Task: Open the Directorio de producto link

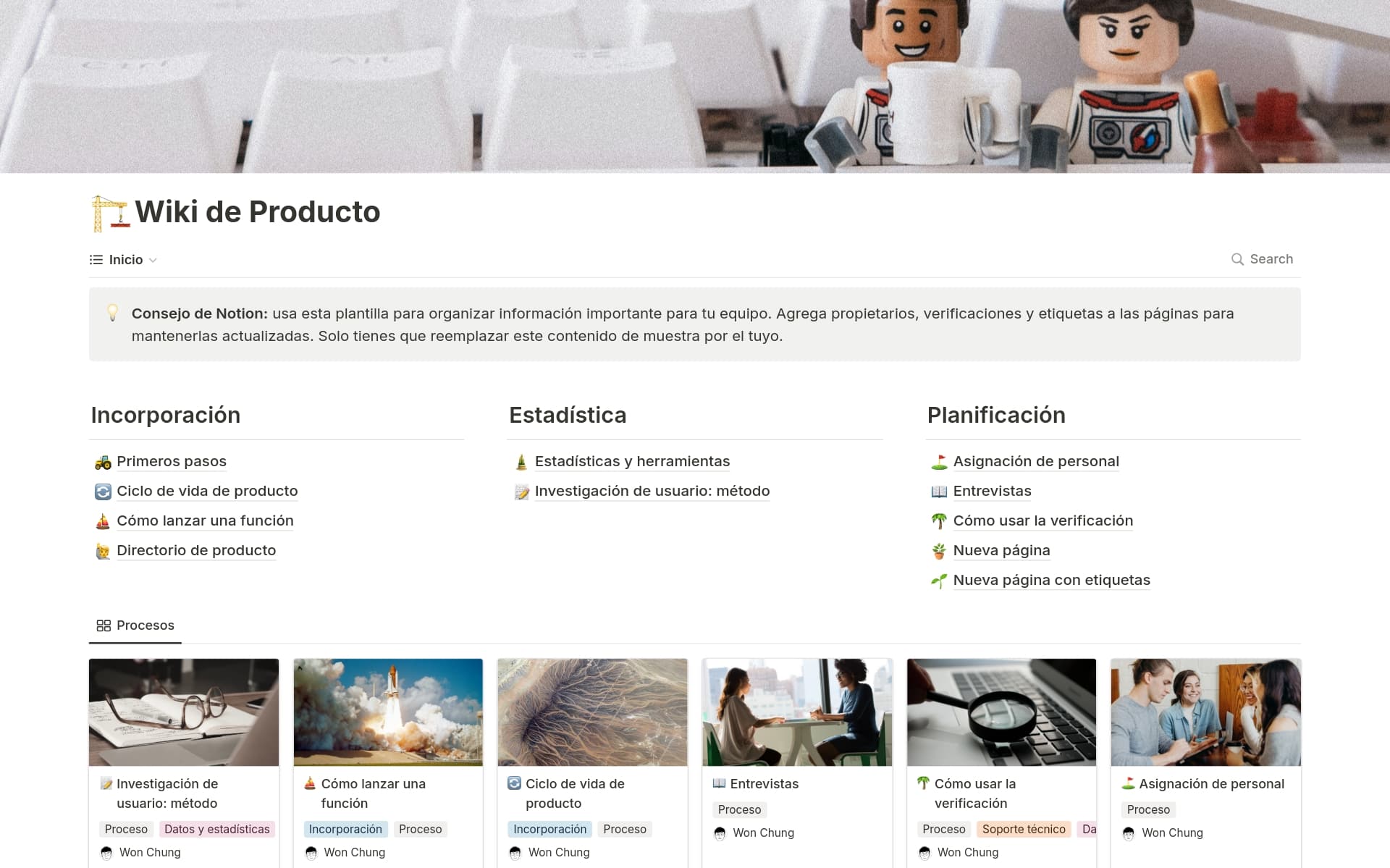Action: 196,551
